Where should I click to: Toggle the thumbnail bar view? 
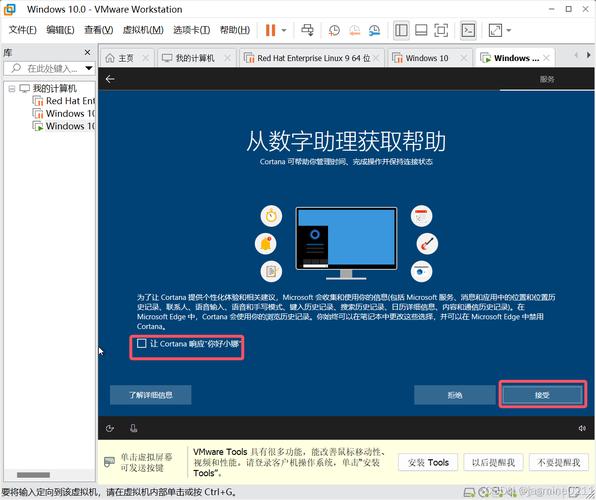click(421, 30)
